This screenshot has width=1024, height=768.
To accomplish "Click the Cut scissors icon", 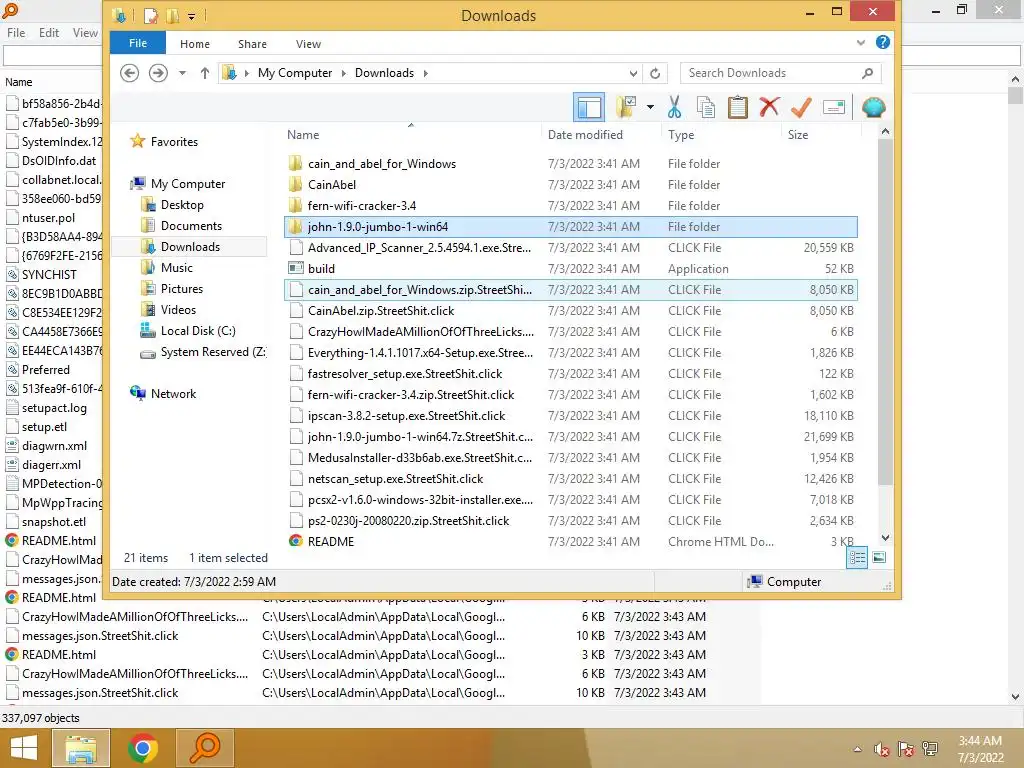I will tap(675, 107).
